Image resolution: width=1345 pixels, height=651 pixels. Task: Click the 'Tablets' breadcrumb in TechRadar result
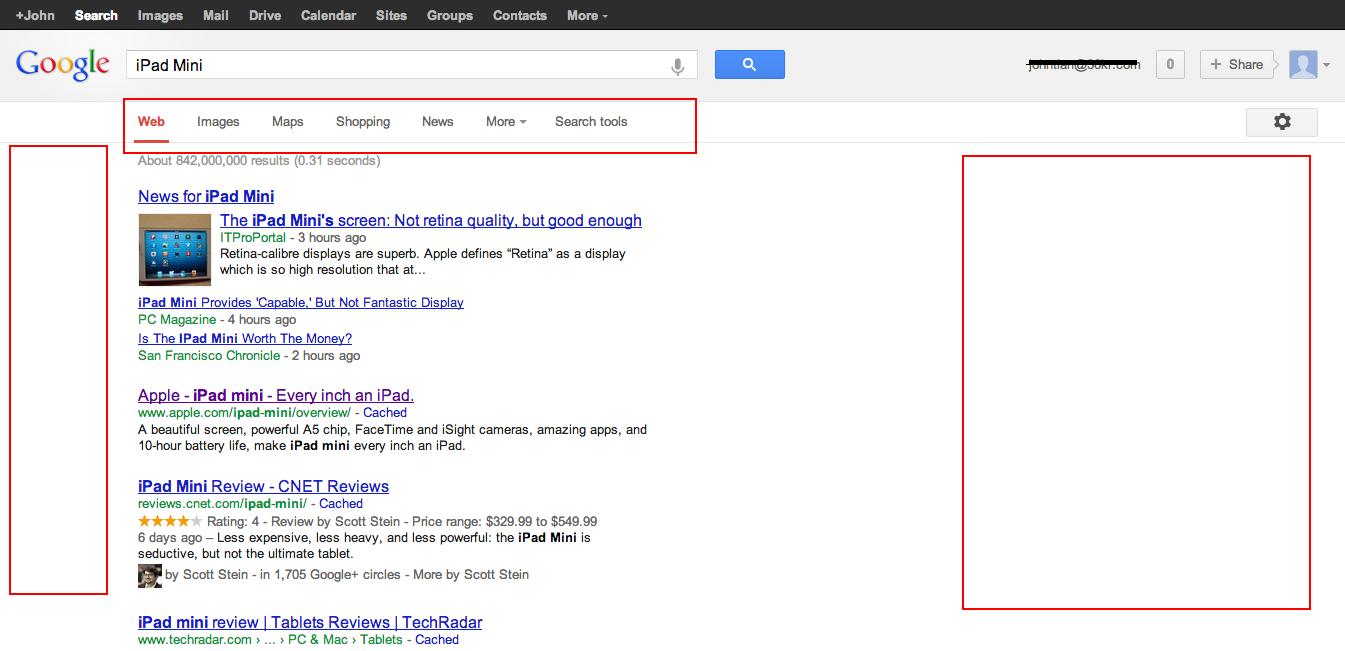[x=381, y=640]
